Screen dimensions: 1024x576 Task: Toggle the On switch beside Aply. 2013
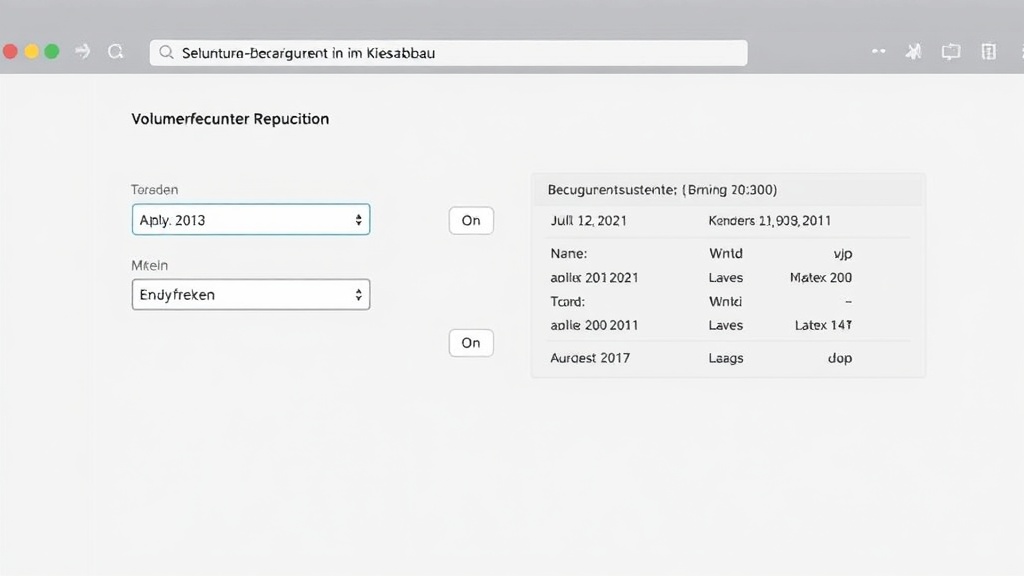point(471,220)
